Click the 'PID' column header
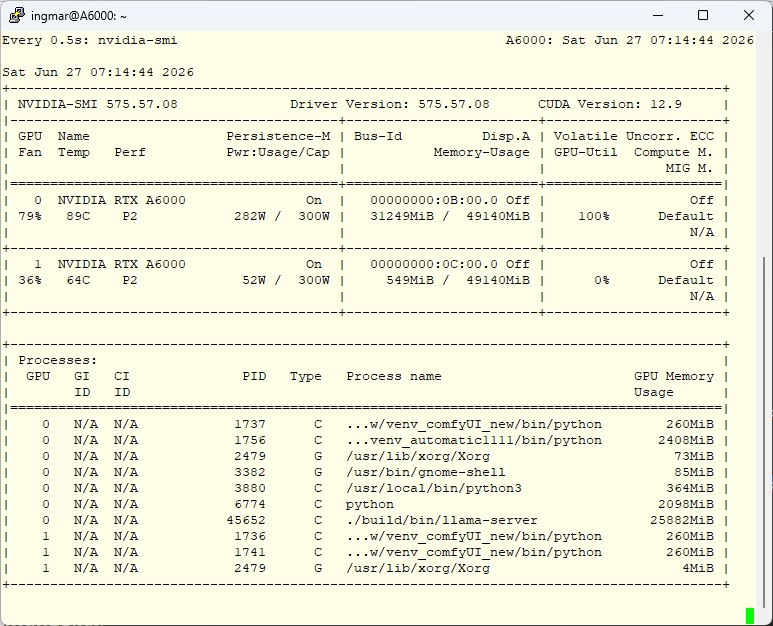 pyautogui.click(x=254, y=377)
